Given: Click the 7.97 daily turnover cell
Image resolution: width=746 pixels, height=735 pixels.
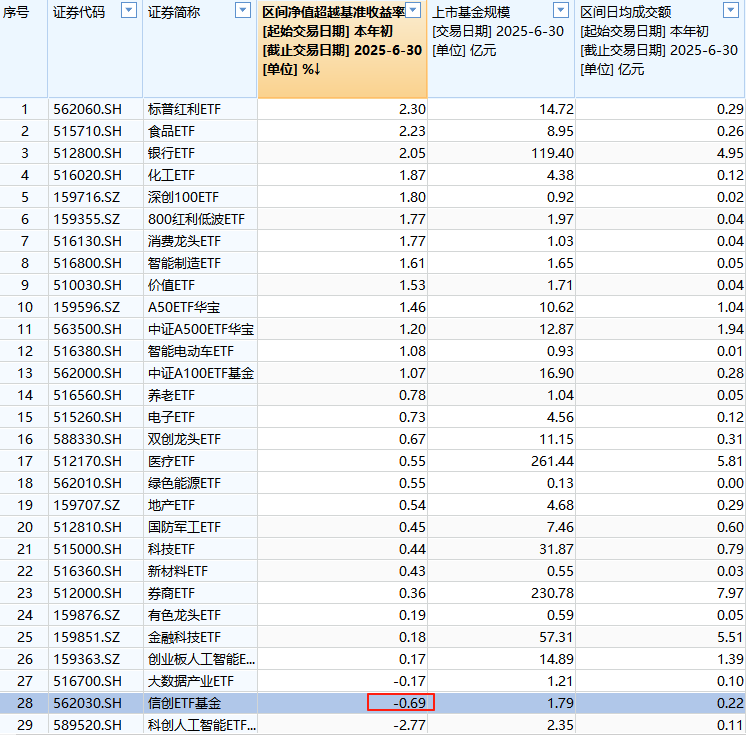Looking at the screenshot, I should pyautogui.click(x=729, y=592).
